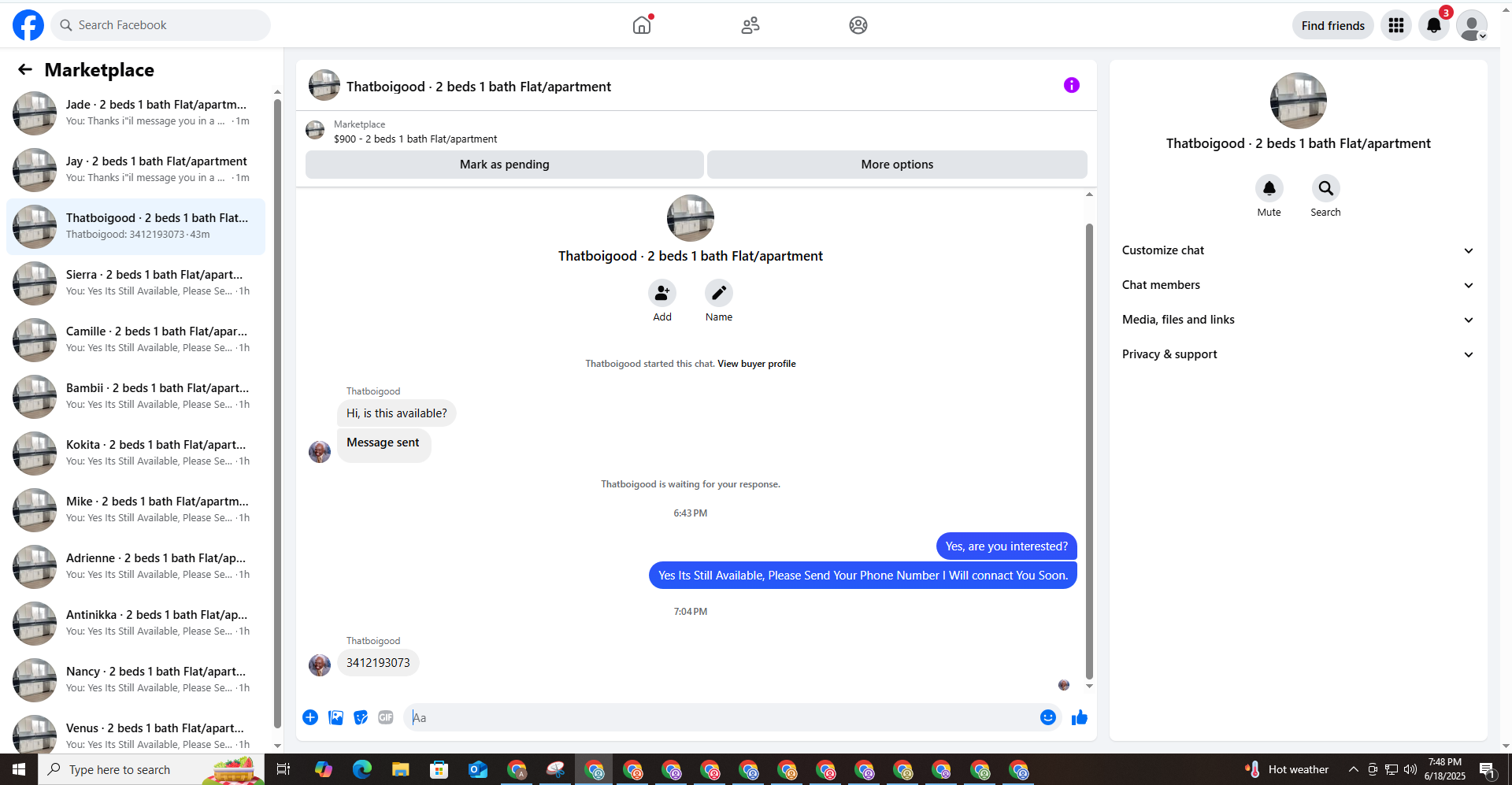Image resolution: width=1512 pixels, height=785 pixels.
Task: Mute this conversation using the bell icon
Action: [x=1269, y=188]
